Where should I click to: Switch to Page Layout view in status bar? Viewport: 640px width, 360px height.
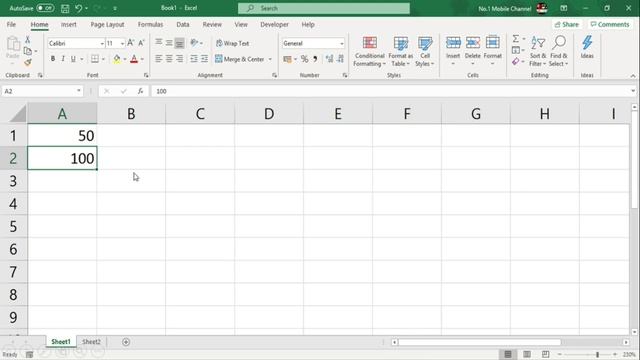(527, 354)
